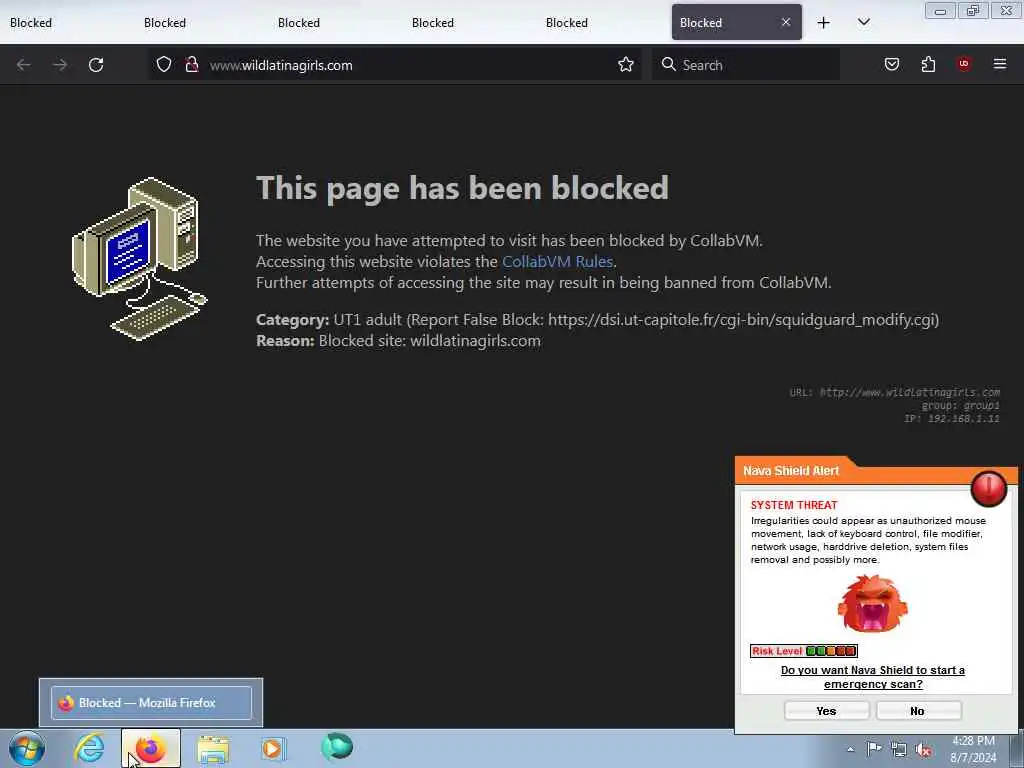Click the Nava Shield monster mascot image
Image resolution: width=1024 pixels, height=768 pixels.
[x=872, y=604]
